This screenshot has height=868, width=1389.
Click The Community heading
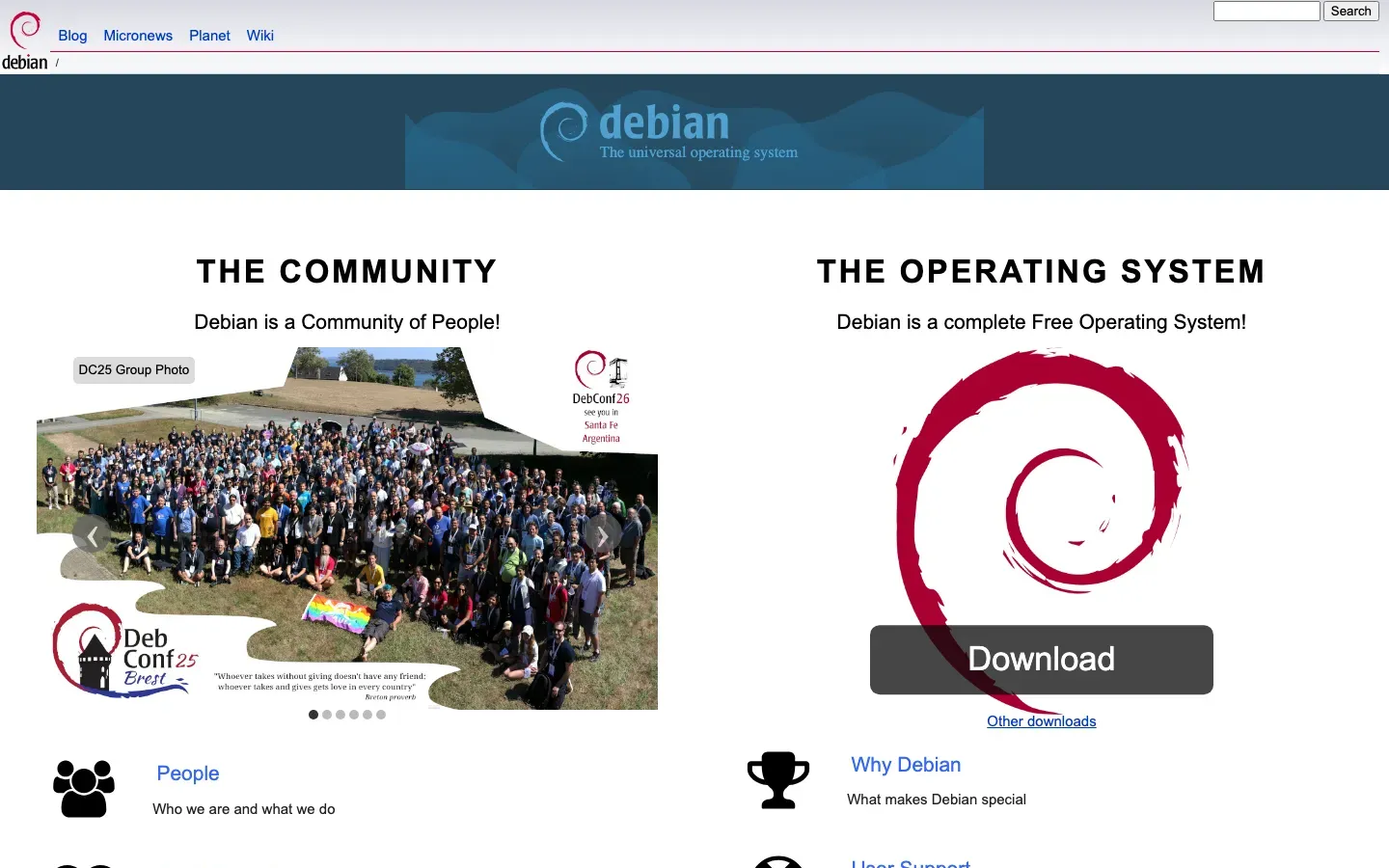[347, 272]
